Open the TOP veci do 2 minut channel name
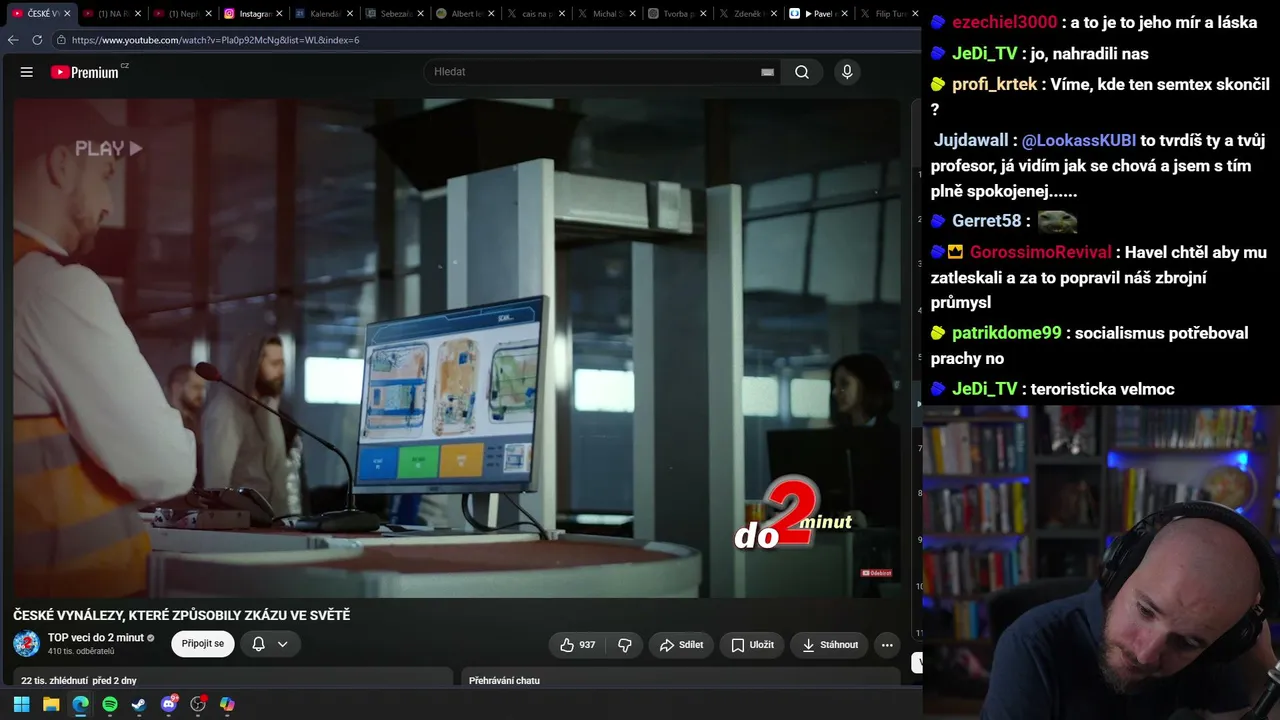The width and height of the screenshot is (1280, 720). pyautogui.click(x=96, y=638)
